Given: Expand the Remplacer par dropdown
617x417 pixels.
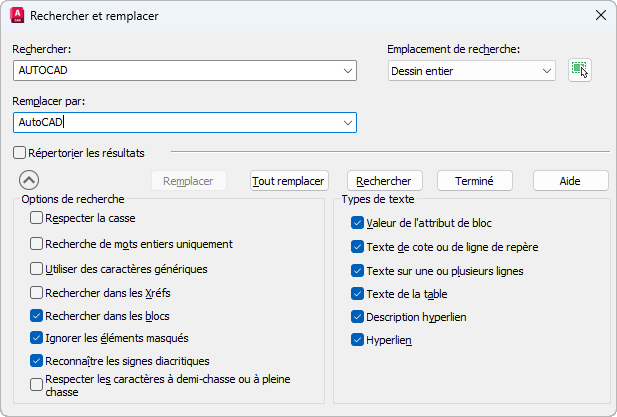Looking at the screenshot, I should [x=347, y=122].
